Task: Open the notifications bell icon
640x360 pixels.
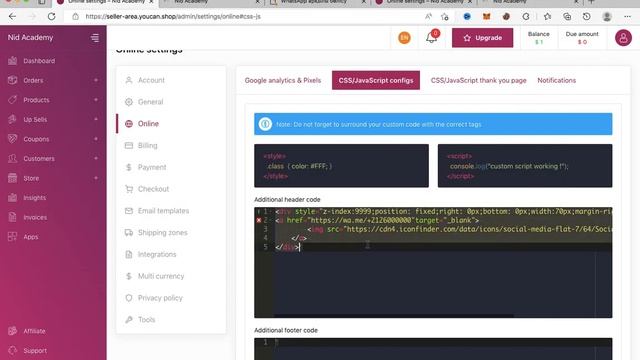Action: click(x=431, y=38)
